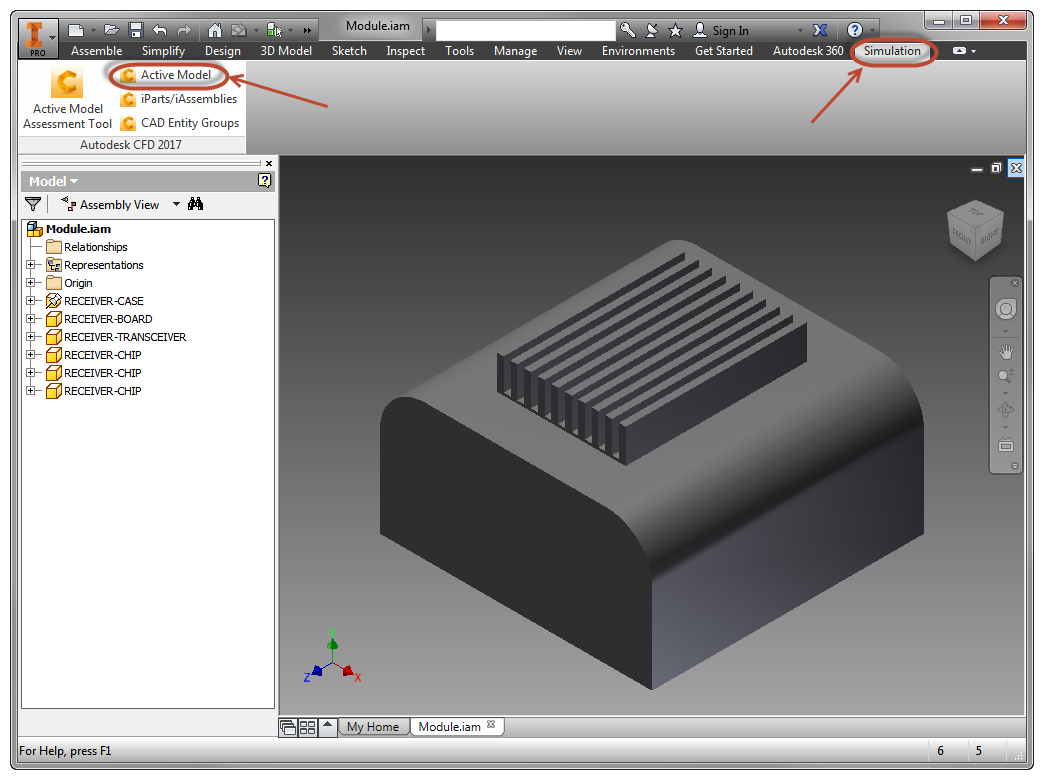1044x780 pixels.
Task: Select the CAD Entity Groups option
Action: pos(180,123)
